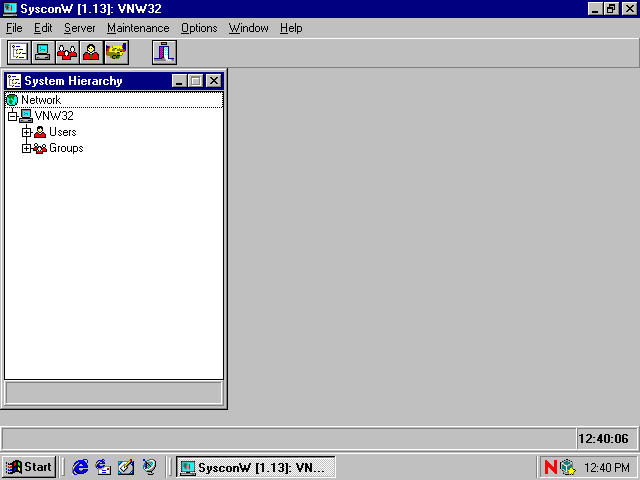640x480 pixels.
Task: Select the Users tree label
Action: point(62,132)
